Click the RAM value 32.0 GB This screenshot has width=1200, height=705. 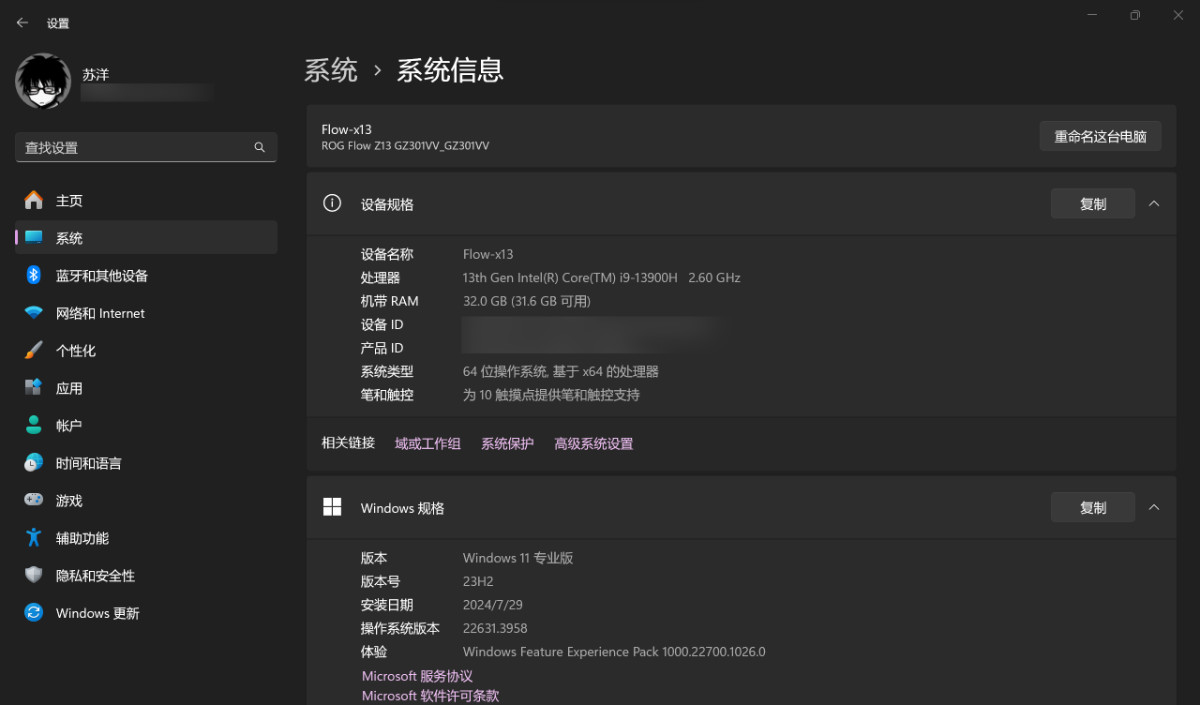click(527, 301)
